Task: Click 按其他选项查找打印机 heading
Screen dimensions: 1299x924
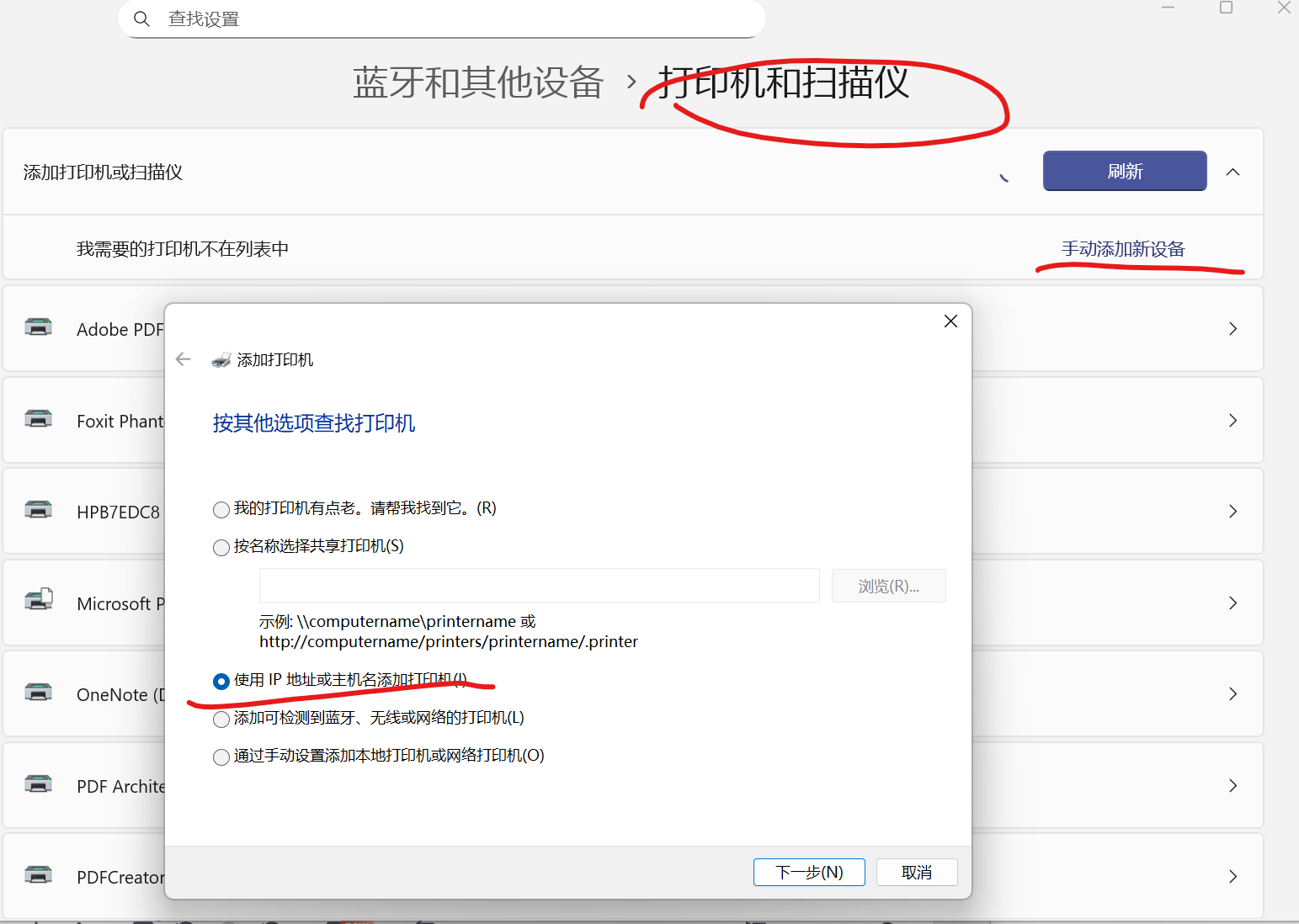Action: coord(314,422)
